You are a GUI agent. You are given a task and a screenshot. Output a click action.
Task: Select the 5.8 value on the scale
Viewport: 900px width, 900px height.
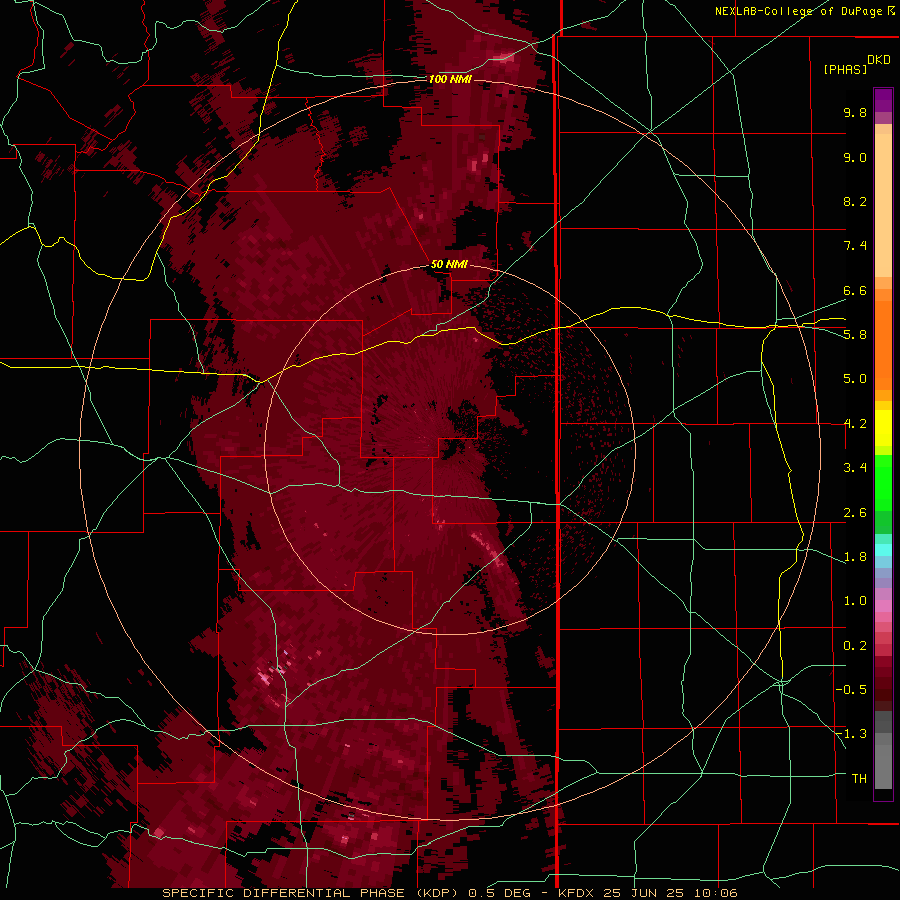tap(855, 335)
